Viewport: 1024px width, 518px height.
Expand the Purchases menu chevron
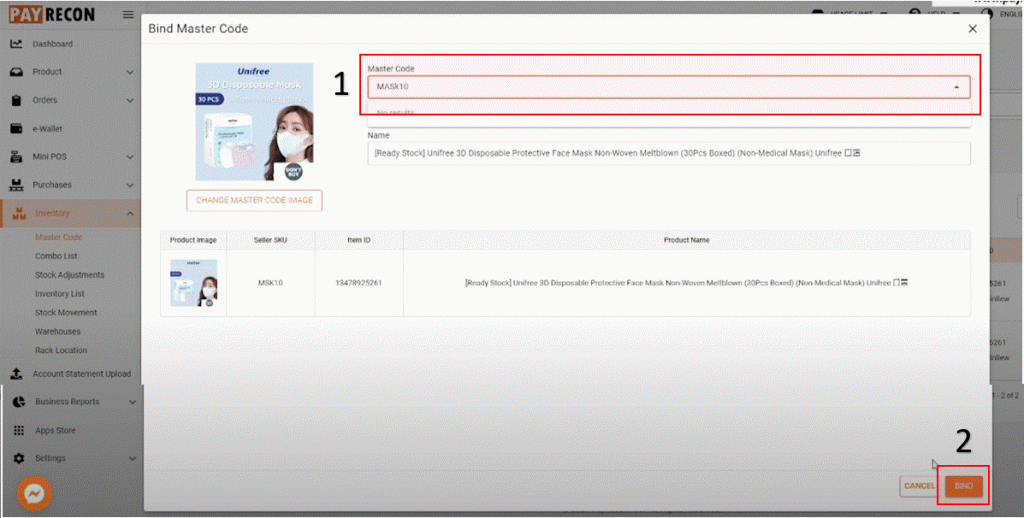pyautogui.click(x=129, y=185)
